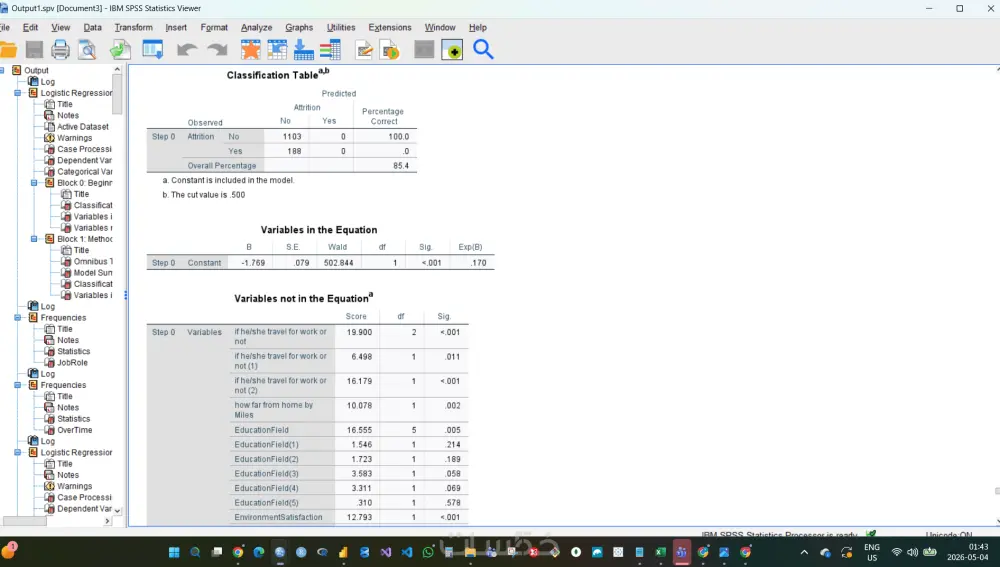Viewport: 1000px width, 567px height.
Task: Click the WhatsApp taskbar icon
Action: [428, 552]
